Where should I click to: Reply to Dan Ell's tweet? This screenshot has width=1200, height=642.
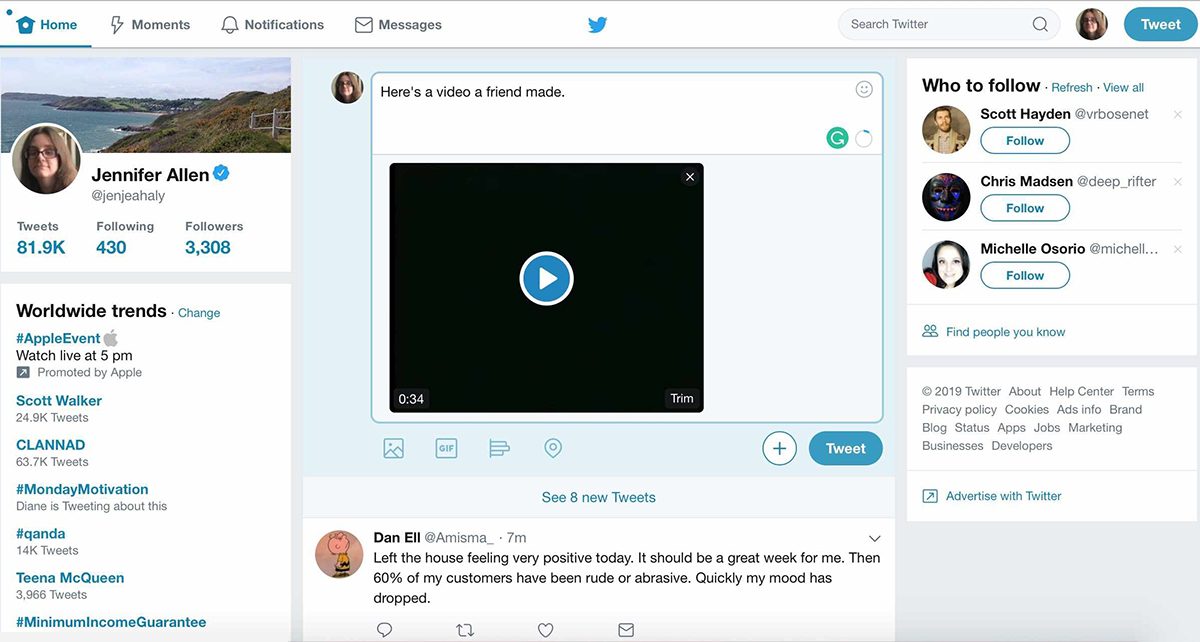pyautogui.click(x=384, y=629)
